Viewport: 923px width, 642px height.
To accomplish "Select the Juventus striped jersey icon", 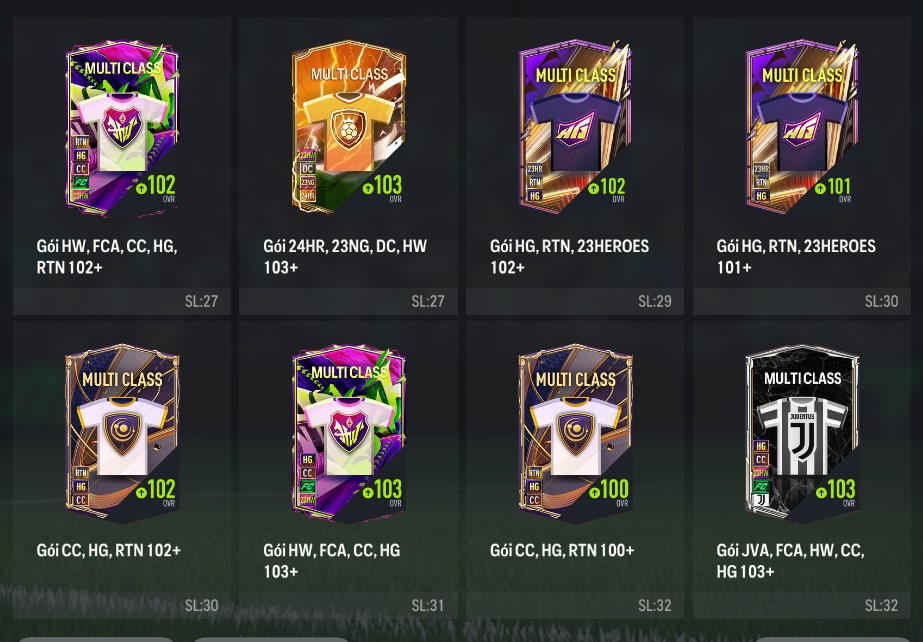I will 802,434.
